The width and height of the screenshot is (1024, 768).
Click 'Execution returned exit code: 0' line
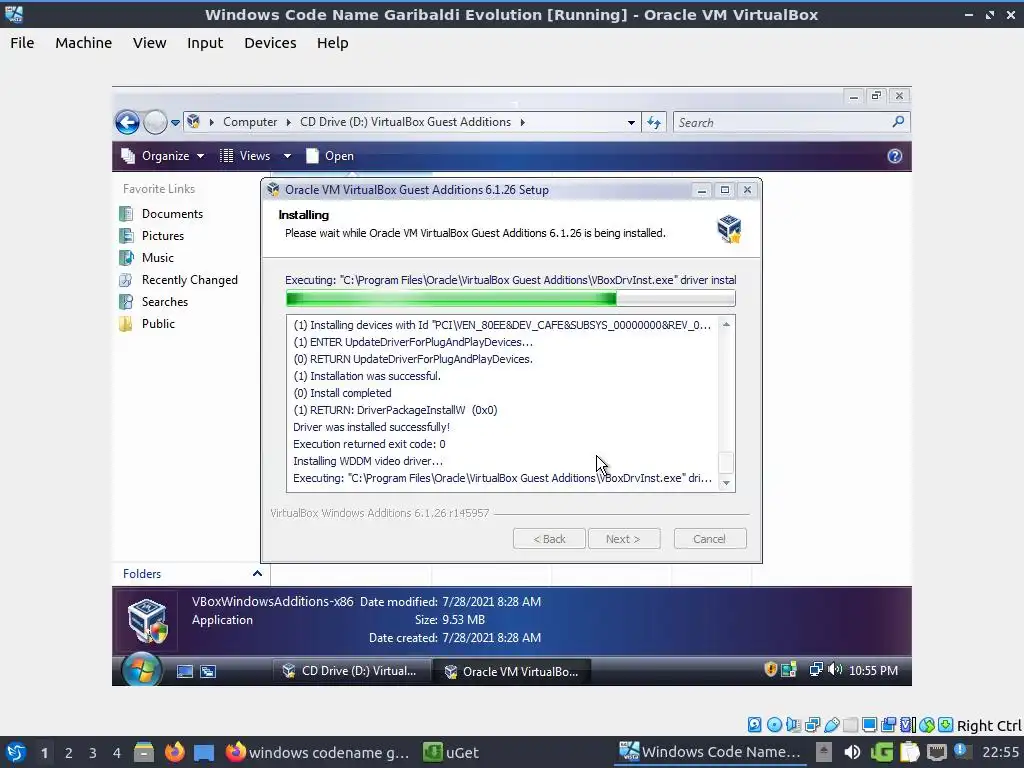369,444
